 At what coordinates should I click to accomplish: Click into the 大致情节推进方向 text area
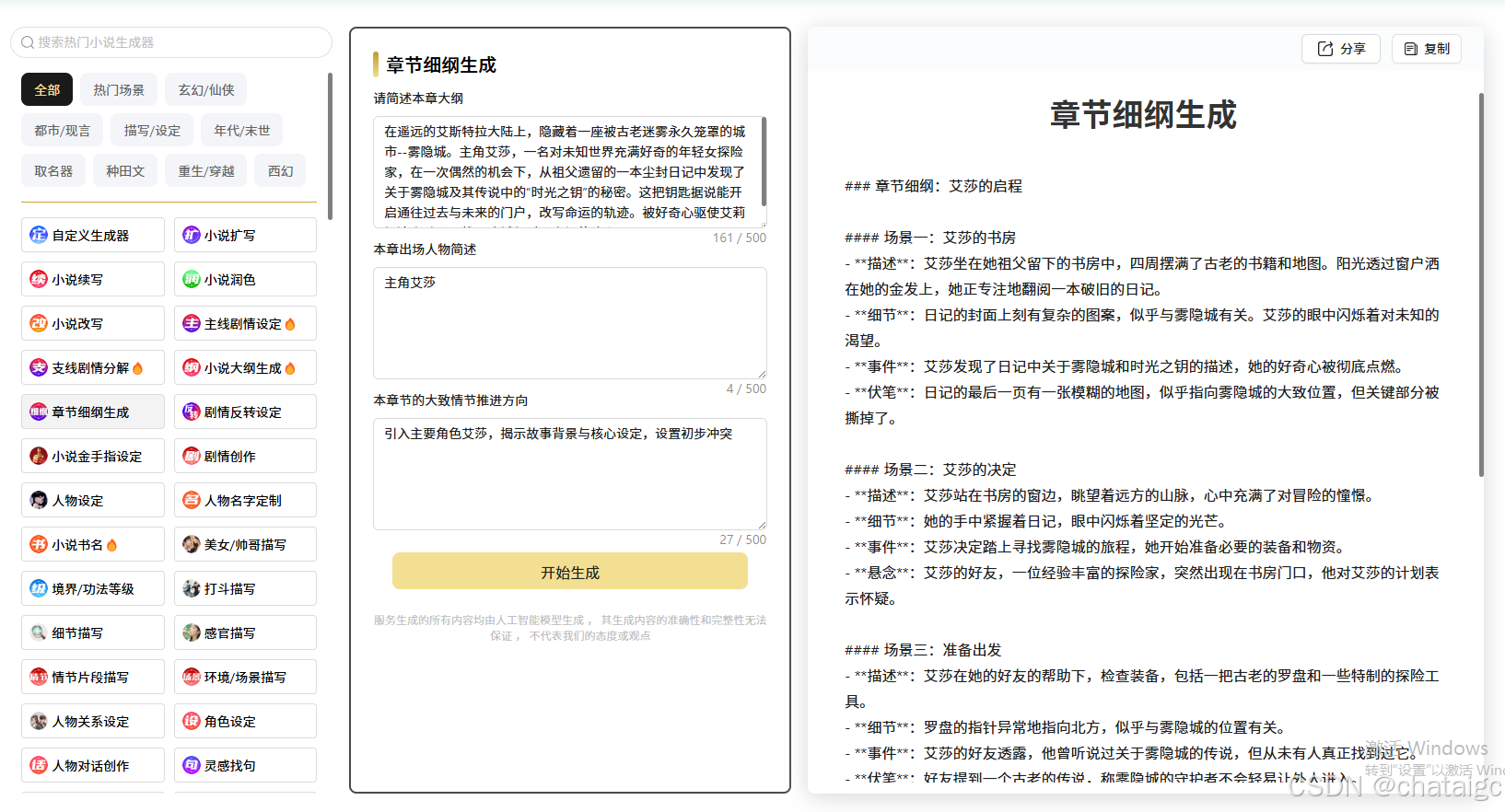click(570, 474)
